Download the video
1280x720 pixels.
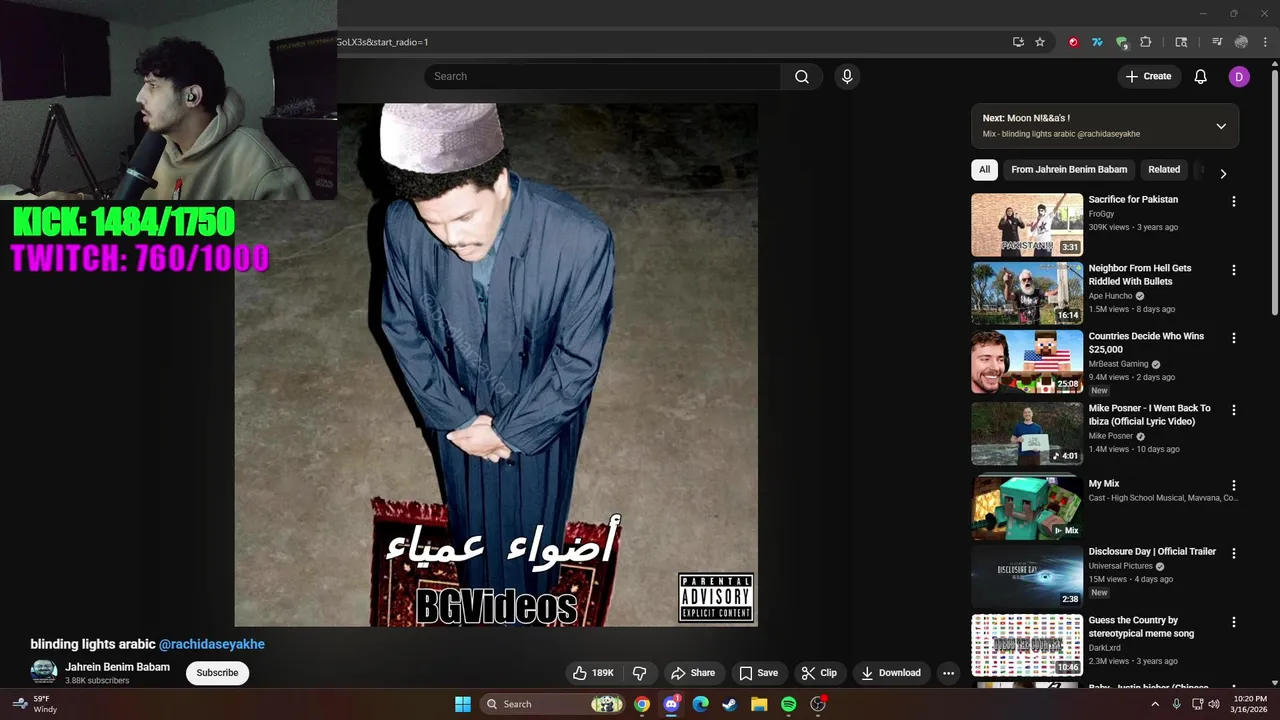(x=890, y=673)
